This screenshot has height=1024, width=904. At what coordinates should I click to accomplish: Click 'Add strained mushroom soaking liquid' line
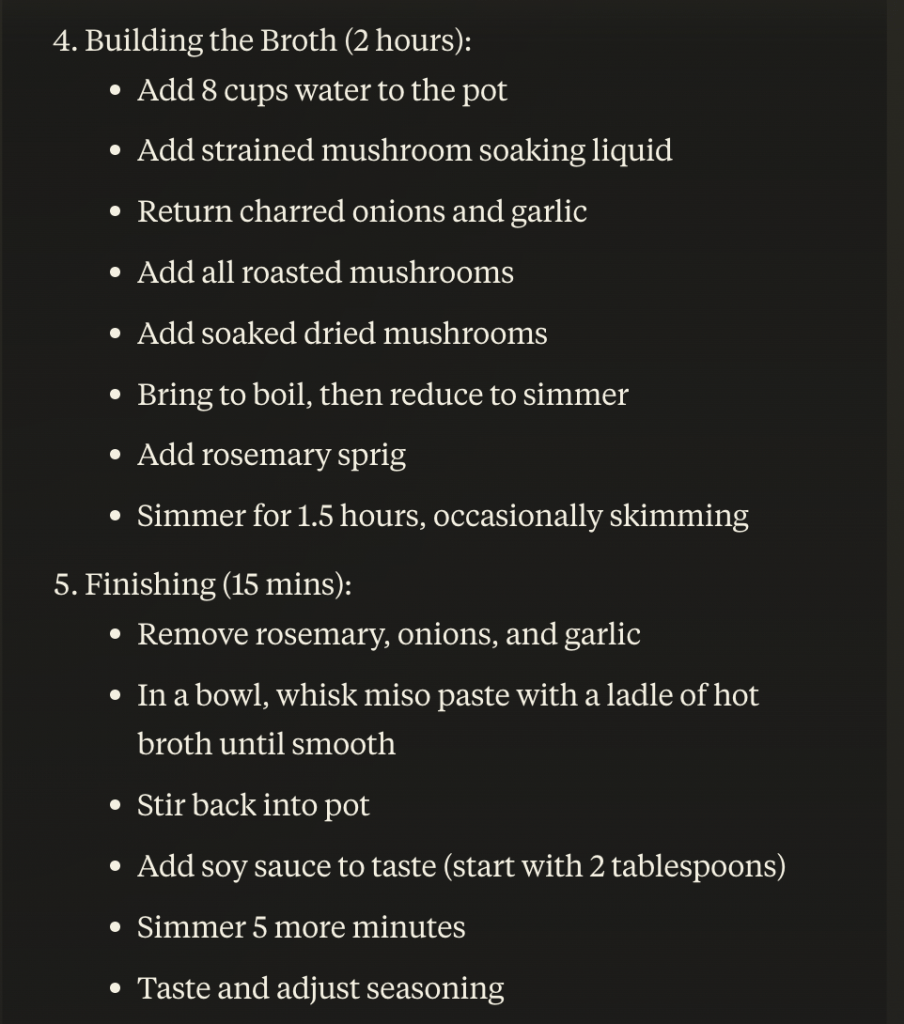pos(404,151)
